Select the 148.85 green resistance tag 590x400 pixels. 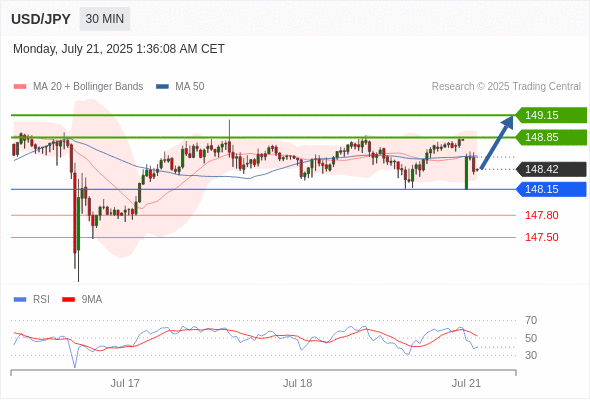[551, 137]
